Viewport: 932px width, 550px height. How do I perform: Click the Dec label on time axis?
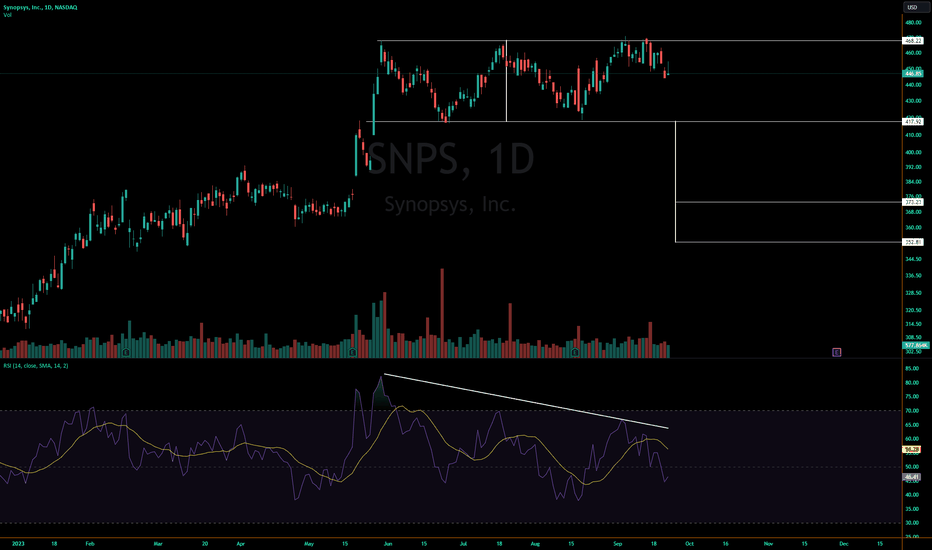[x=843, y=543]
